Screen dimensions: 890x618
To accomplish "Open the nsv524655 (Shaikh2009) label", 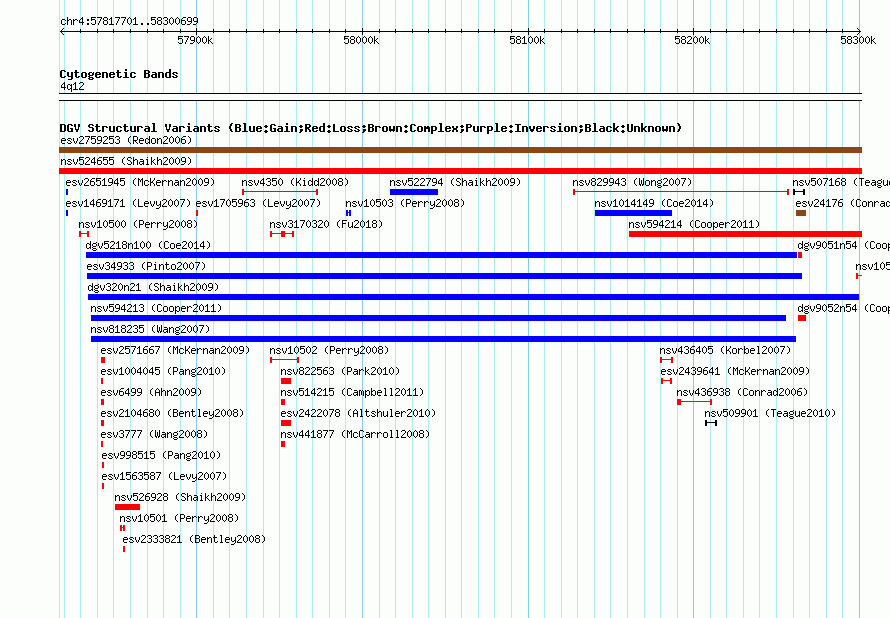I will (x=126, y=161).
